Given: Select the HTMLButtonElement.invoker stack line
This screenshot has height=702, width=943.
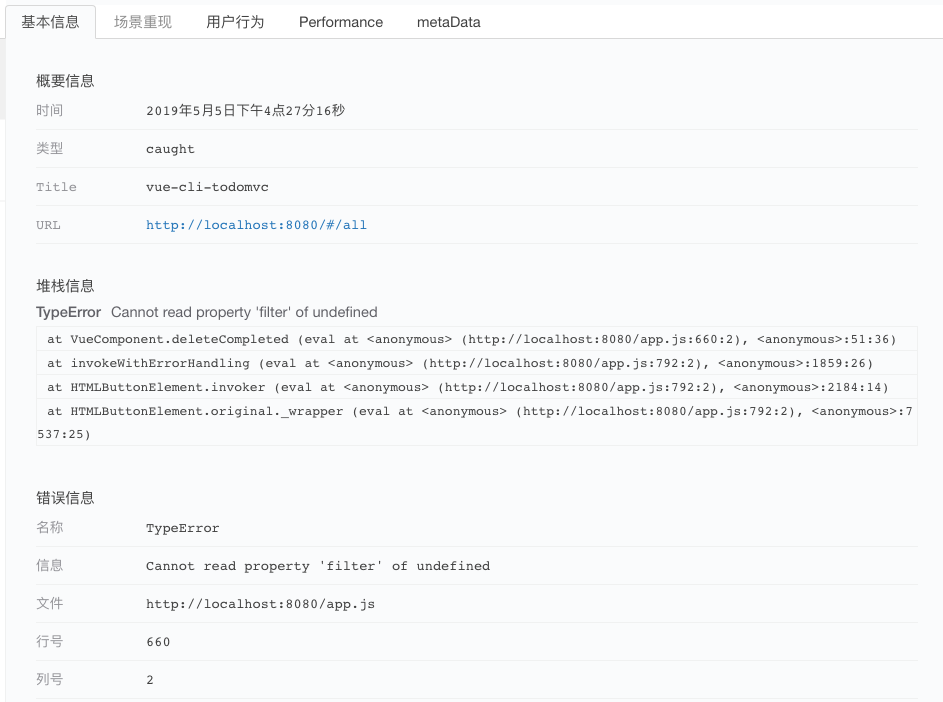Looking at the screenshot, I should click(x=476, y=387).
